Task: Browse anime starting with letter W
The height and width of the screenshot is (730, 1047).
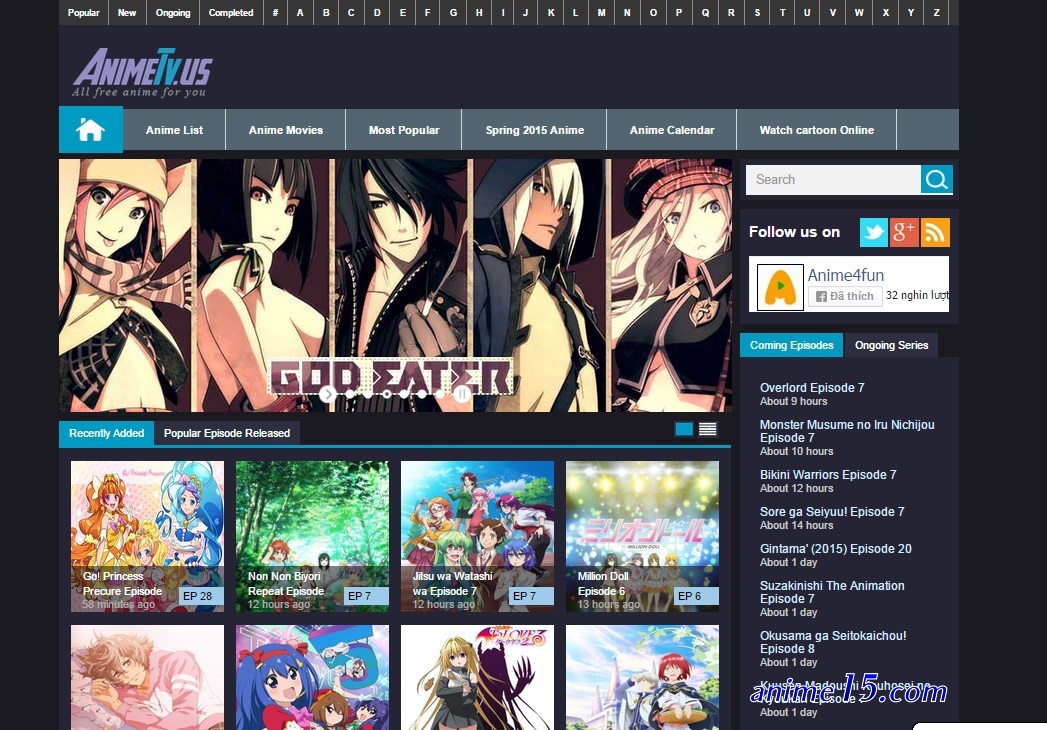Action: (859, 13)
